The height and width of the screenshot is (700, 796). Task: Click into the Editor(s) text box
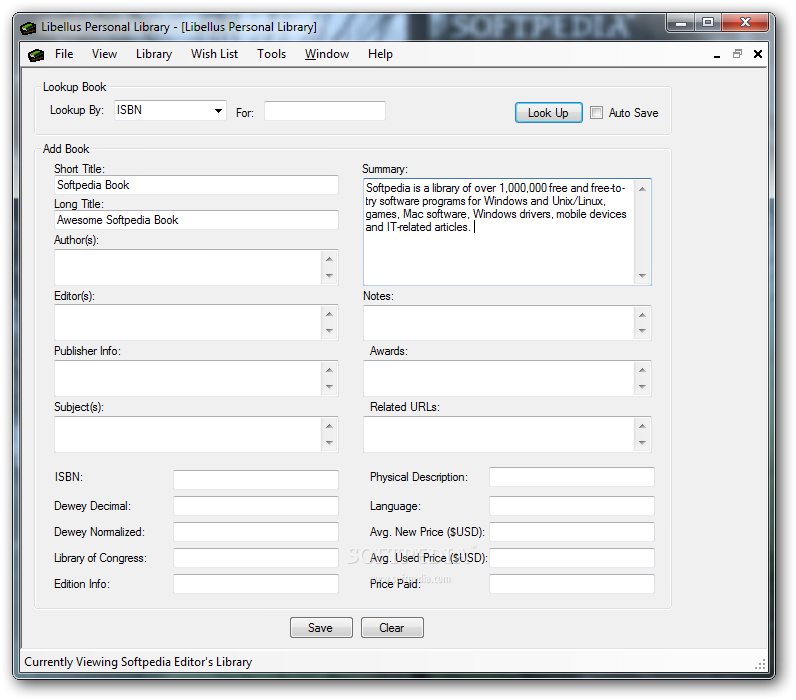(188, 322)
